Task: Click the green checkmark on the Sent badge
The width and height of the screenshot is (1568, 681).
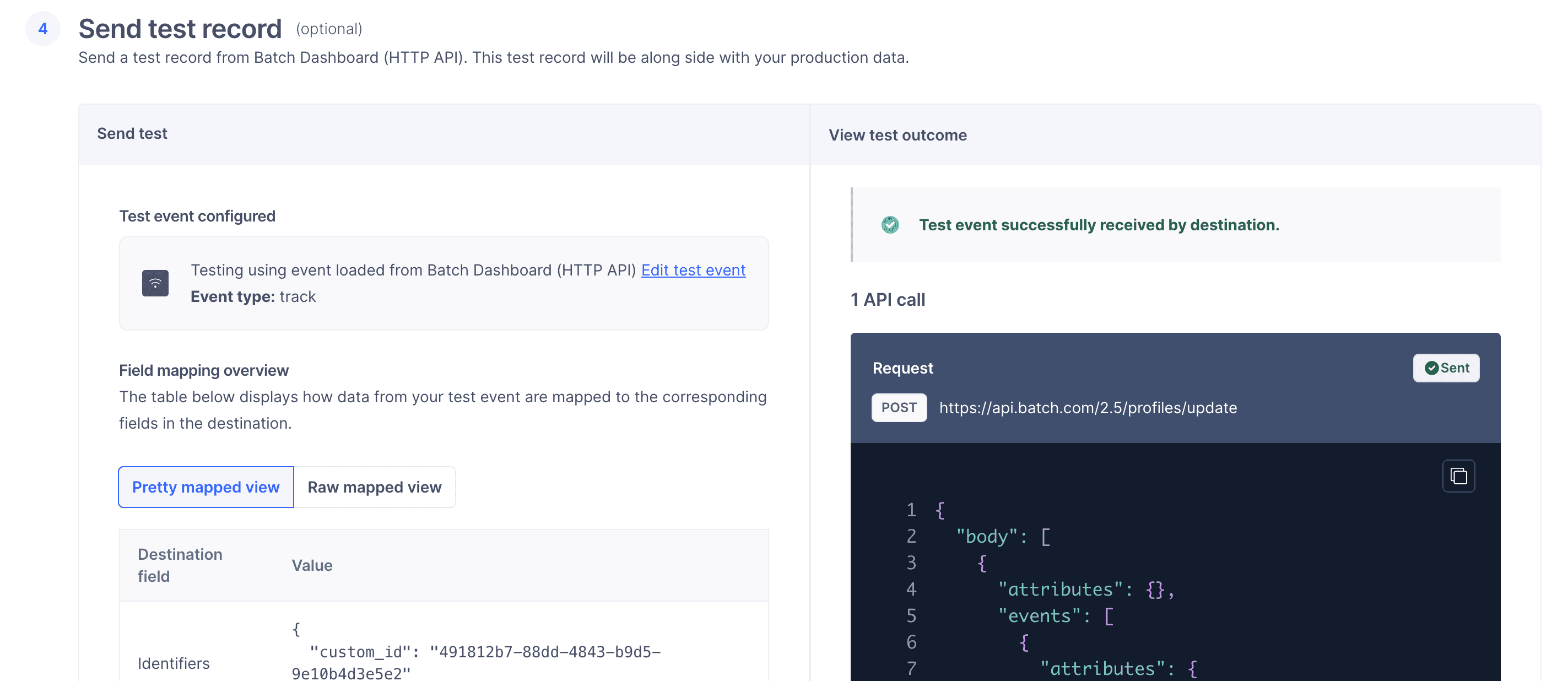Action: click(x=1432, y=367)
